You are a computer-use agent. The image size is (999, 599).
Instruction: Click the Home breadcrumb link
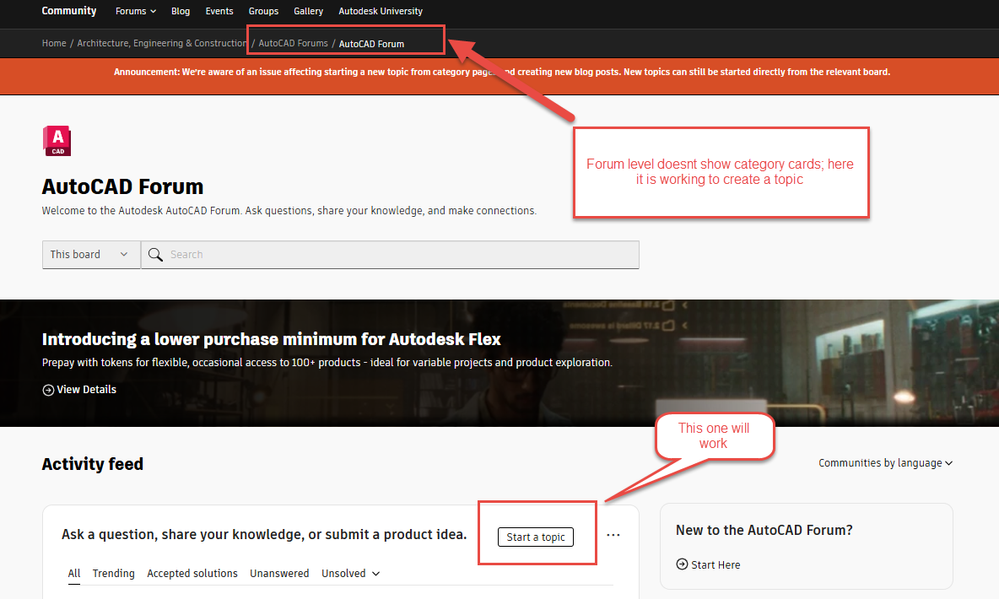point(54,43)
